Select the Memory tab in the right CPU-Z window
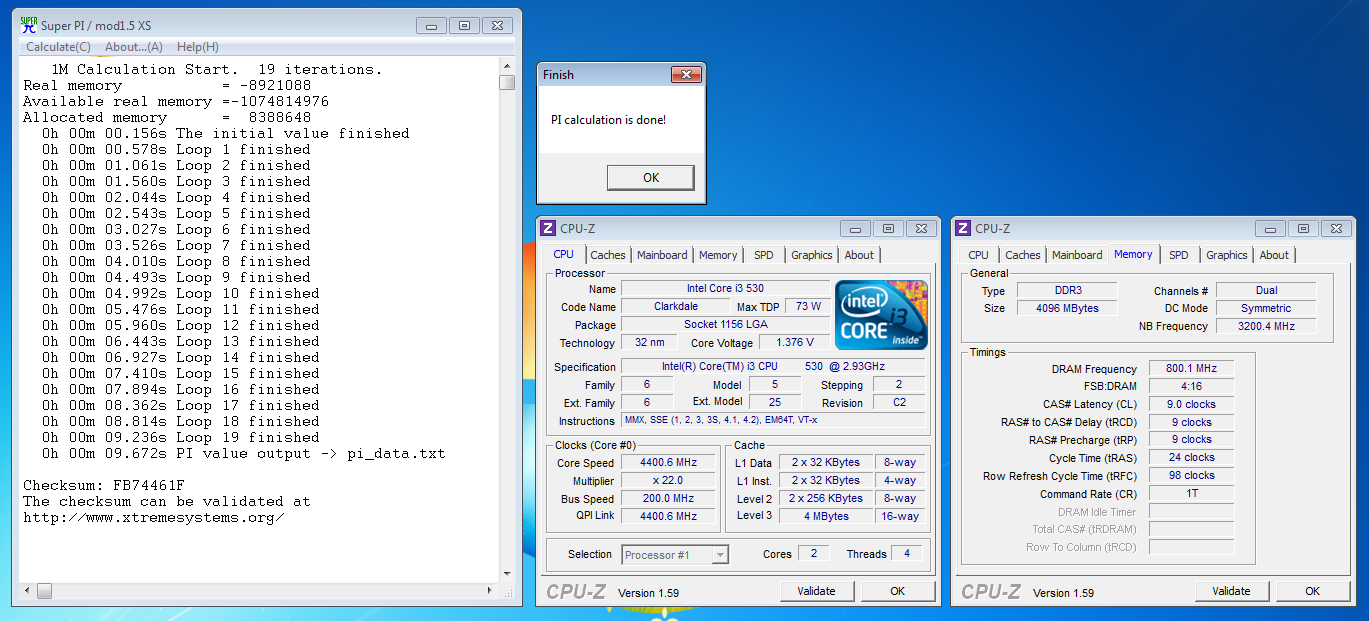 tap(1133, 254)
